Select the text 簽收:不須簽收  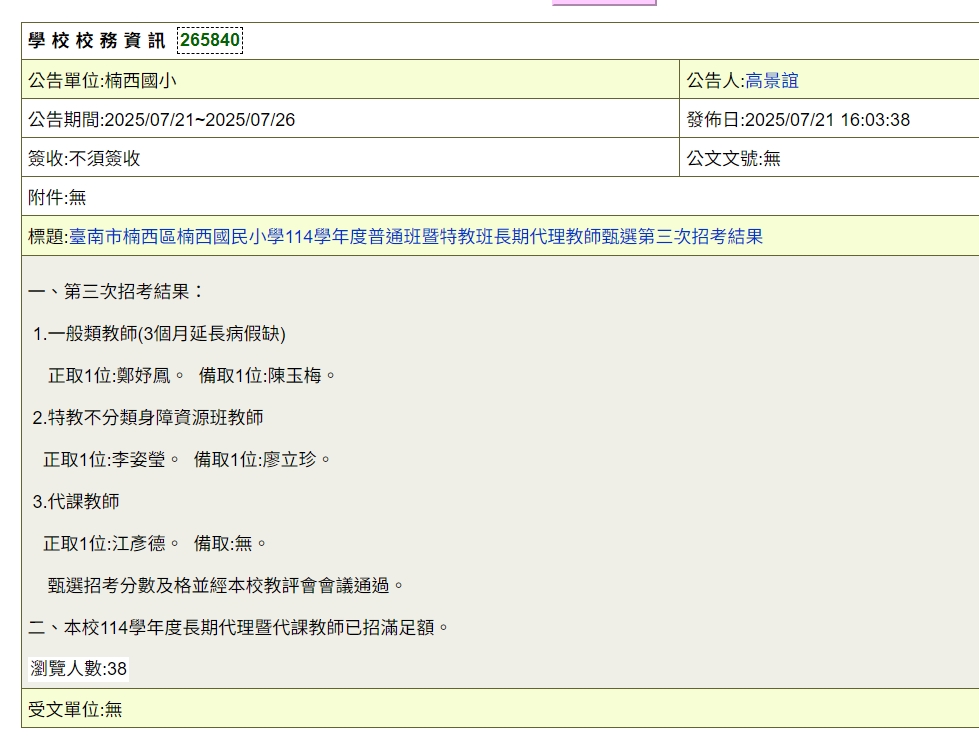coord(84,159)
